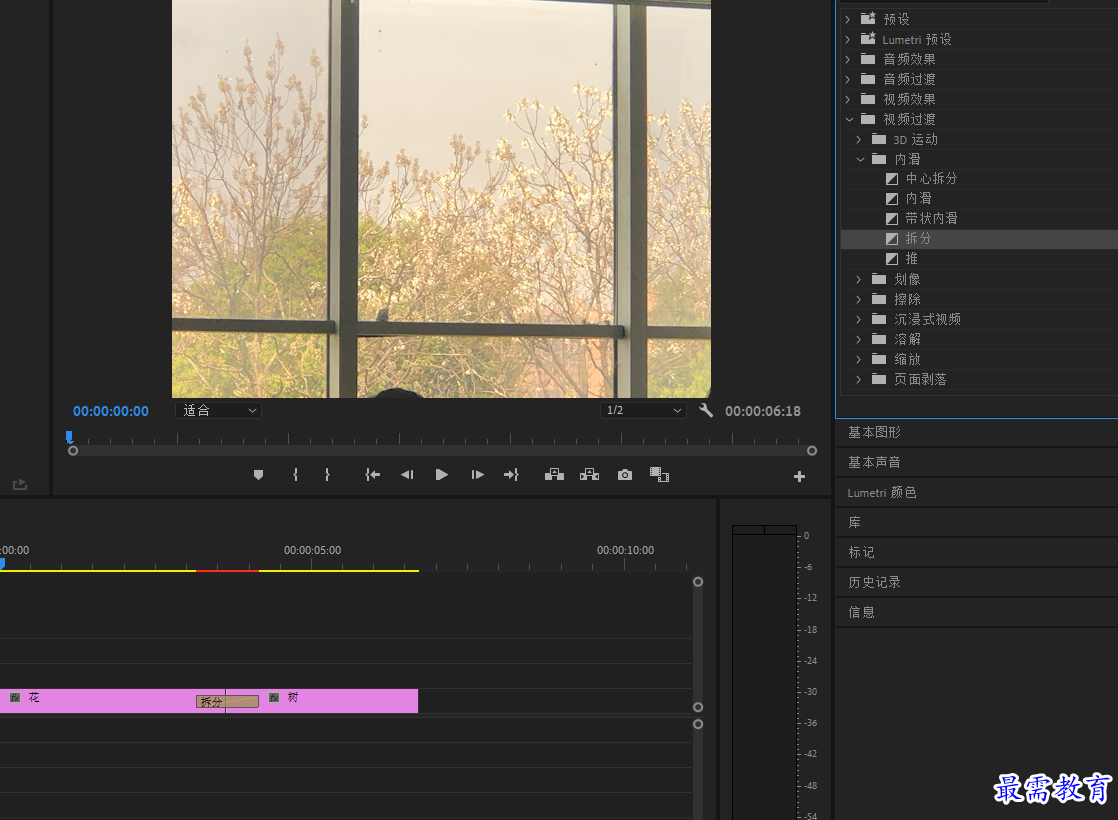Click the Mark Out bracket button

pyautogui.click(x=327, y=475)
